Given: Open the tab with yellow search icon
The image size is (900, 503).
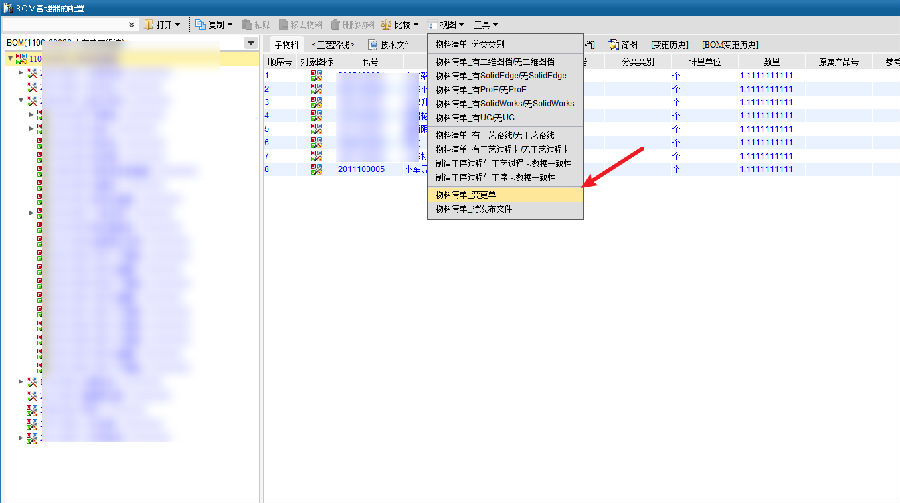Looking at the screenshot, I should tap(623, 44).
